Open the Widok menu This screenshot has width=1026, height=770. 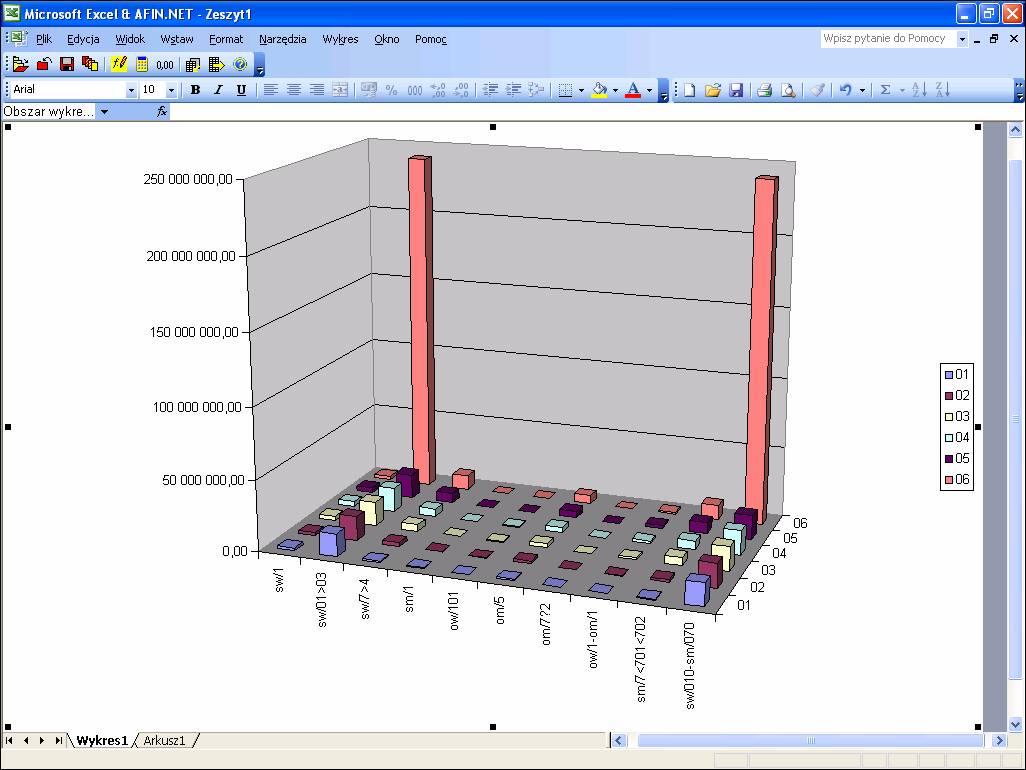coord(130,39)
